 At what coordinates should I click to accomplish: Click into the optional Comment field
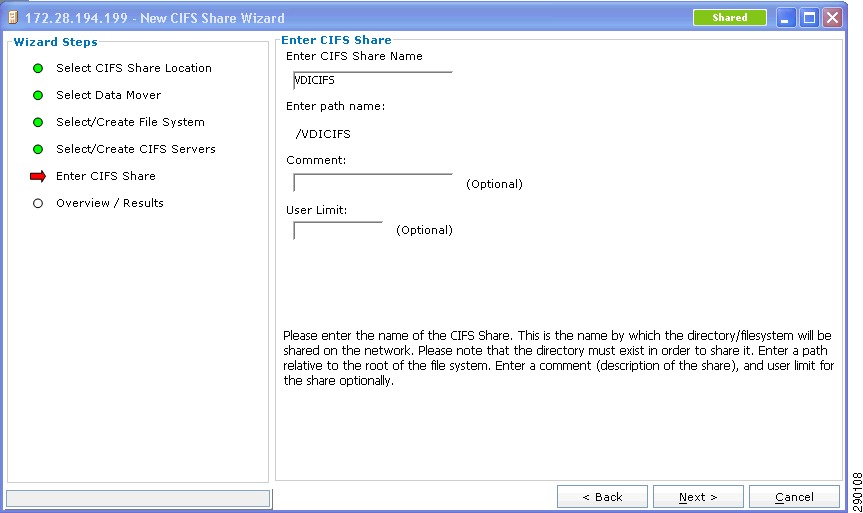coord(373,183)
